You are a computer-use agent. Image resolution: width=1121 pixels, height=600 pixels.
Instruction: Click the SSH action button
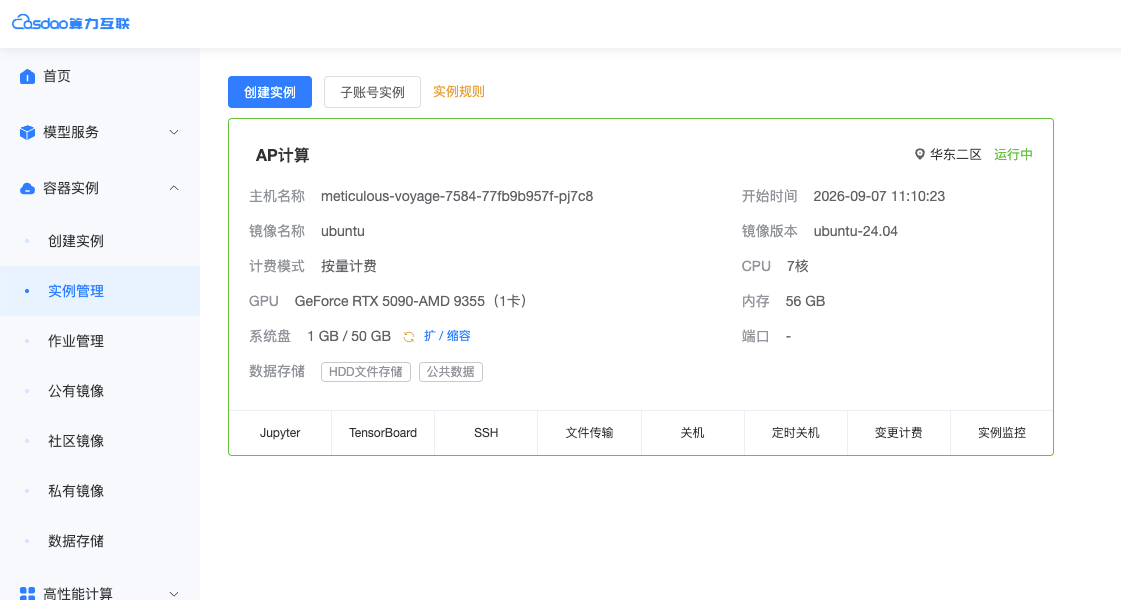pos(486,433)
